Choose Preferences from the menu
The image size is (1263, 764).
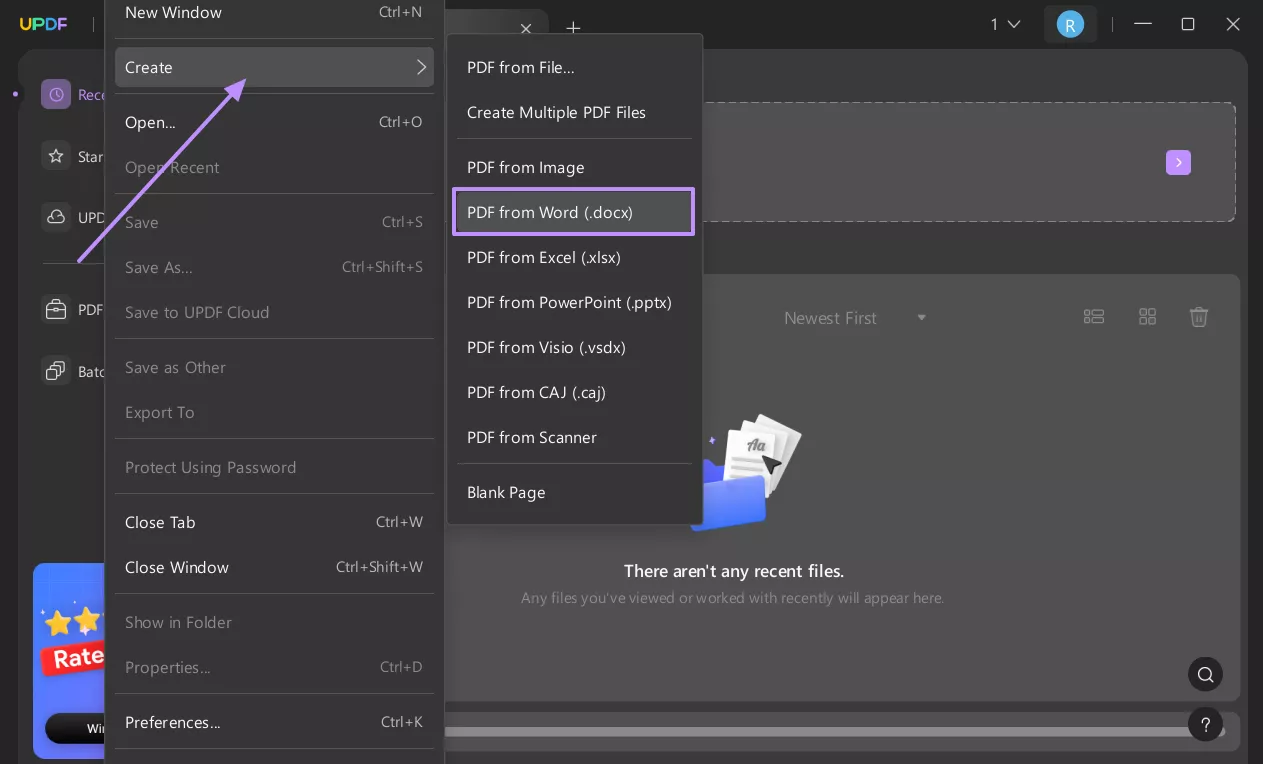pyautogui.click(x=172, y=722)
